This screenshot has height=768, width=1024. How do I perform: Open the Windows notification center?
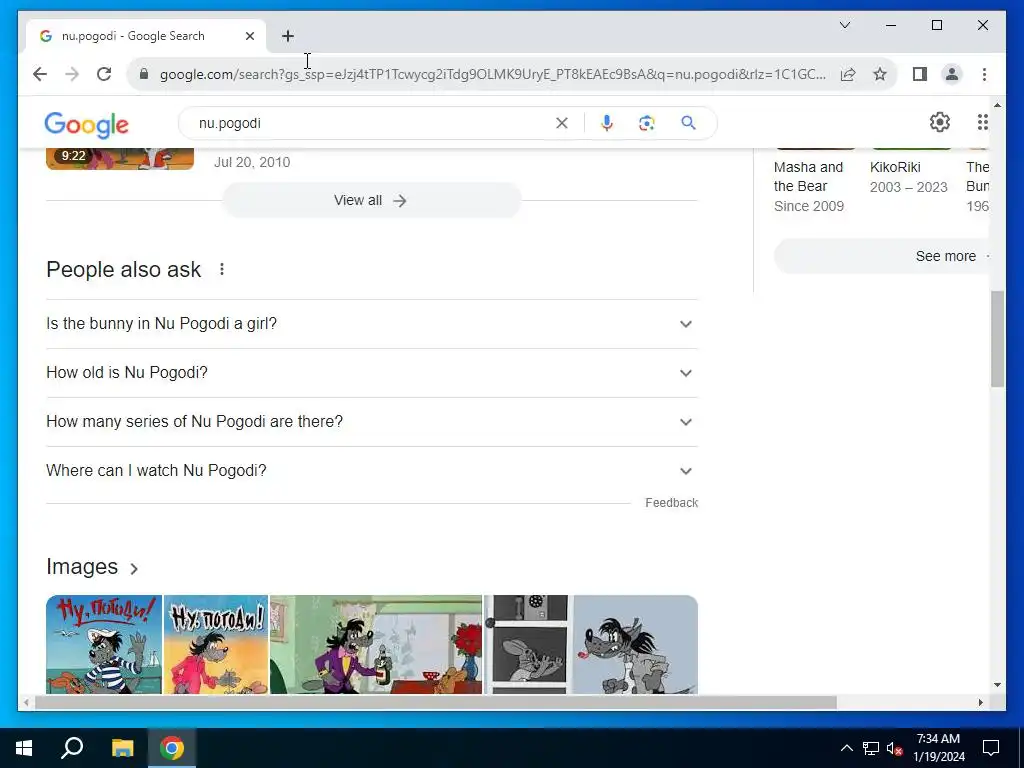point(991,748)
